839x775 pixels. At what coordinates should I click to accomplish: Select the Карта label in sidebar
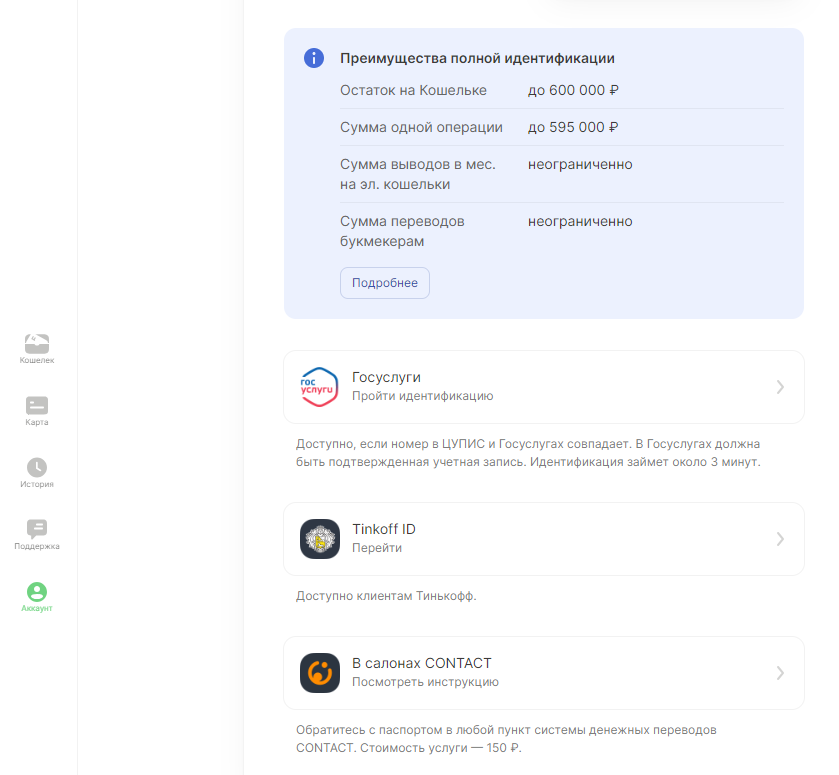(x=37, y=422)
